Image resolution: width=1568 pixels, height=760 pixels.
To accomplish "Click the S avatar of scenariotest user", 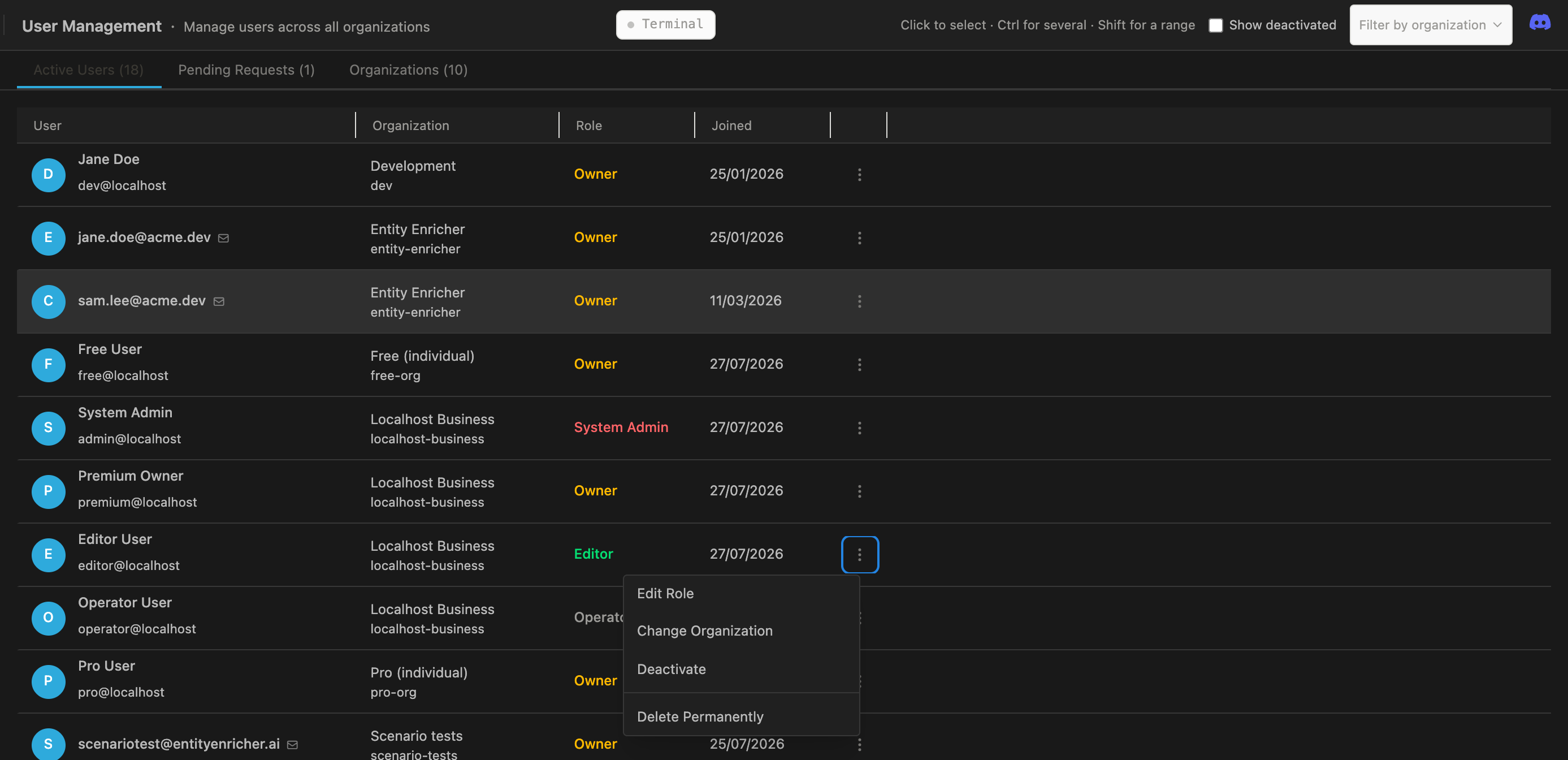I will point(48,744).
